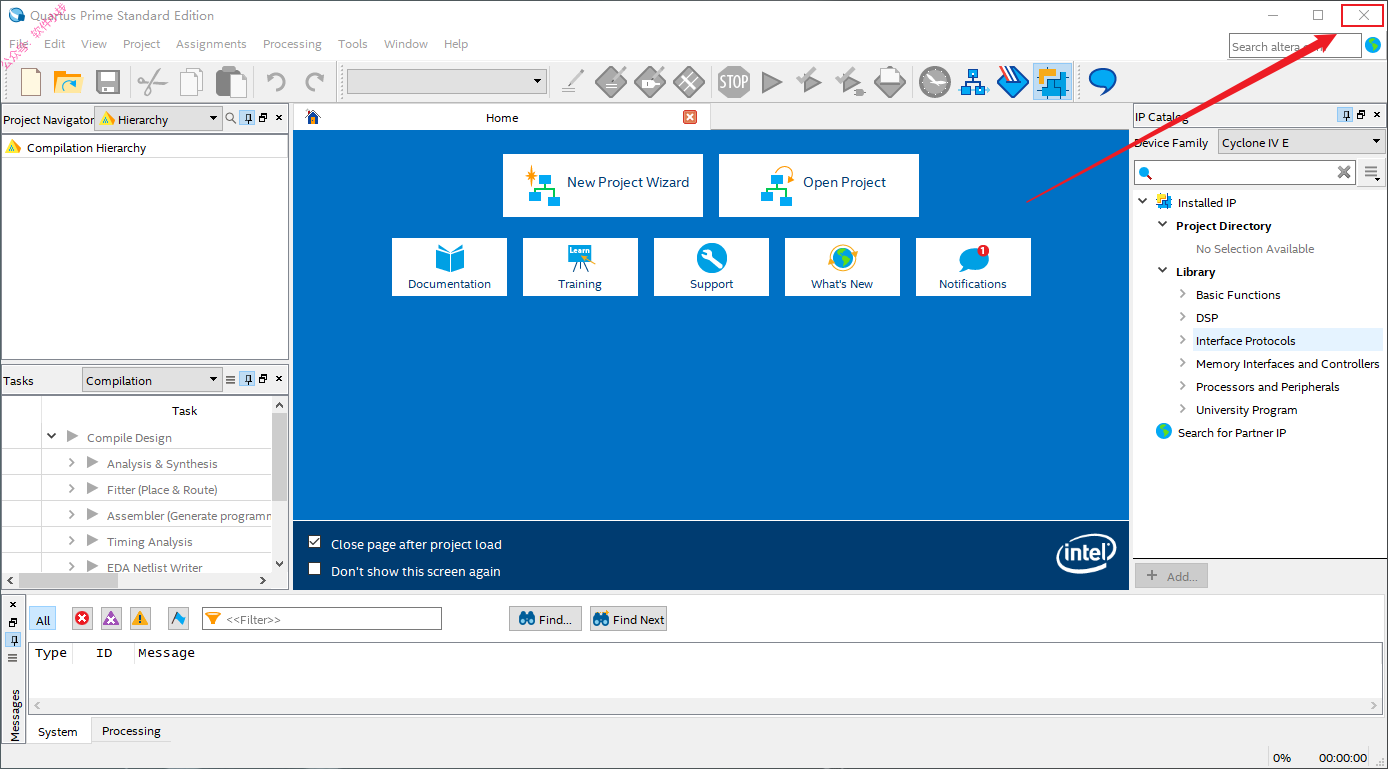This screenshot has width=1388, height=769.
Task: Switch to the System messages tab
Action: pyautogui.click(x=58, y=731)
